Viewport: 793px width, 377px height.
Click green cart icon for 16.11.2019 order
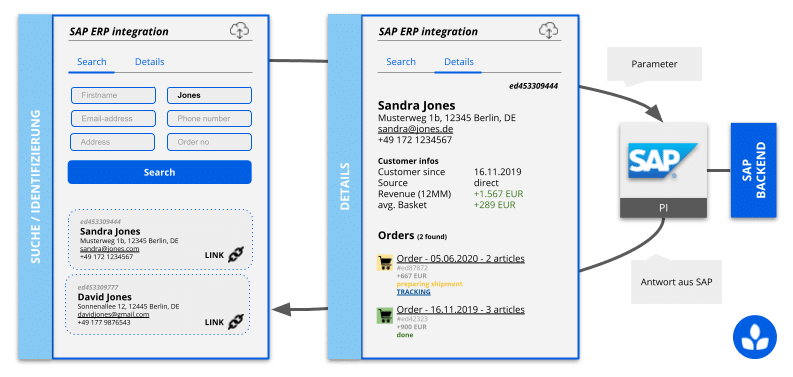pos(385,316)
